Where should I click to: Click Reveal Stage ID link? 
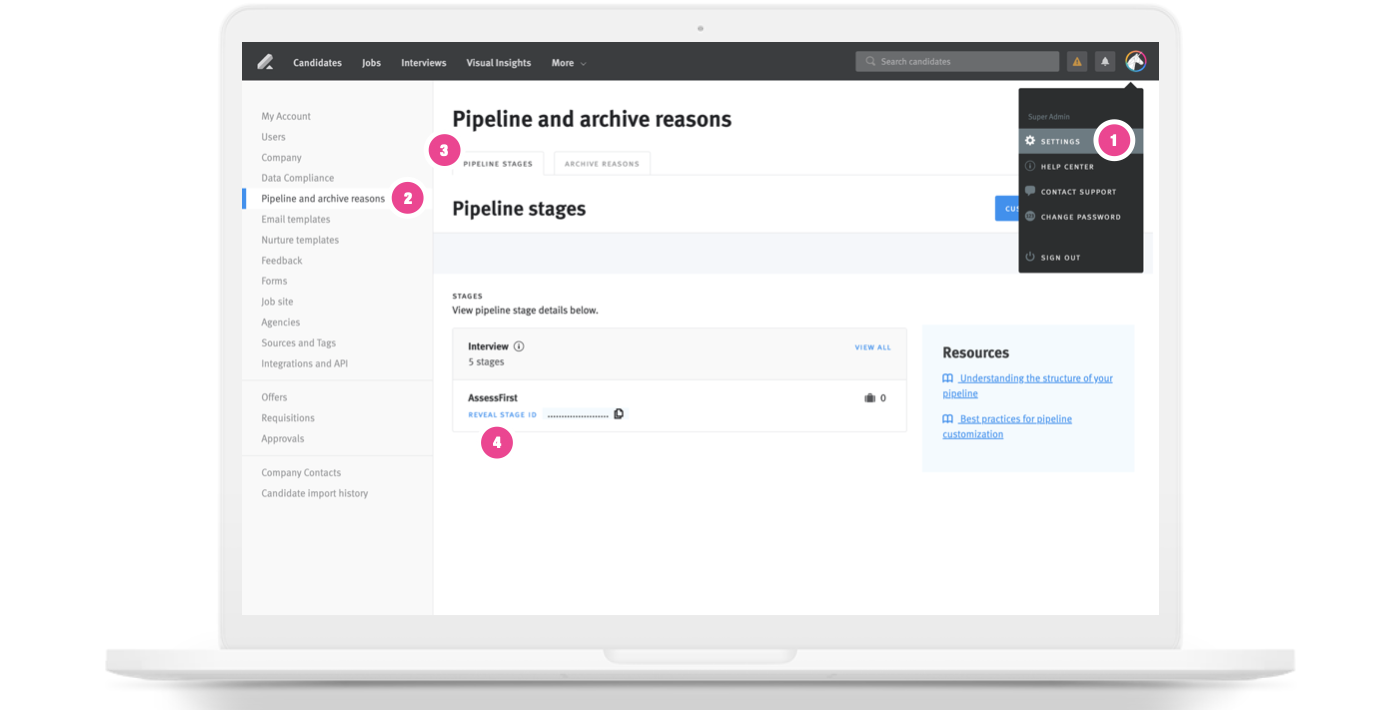tap(502, 415)
